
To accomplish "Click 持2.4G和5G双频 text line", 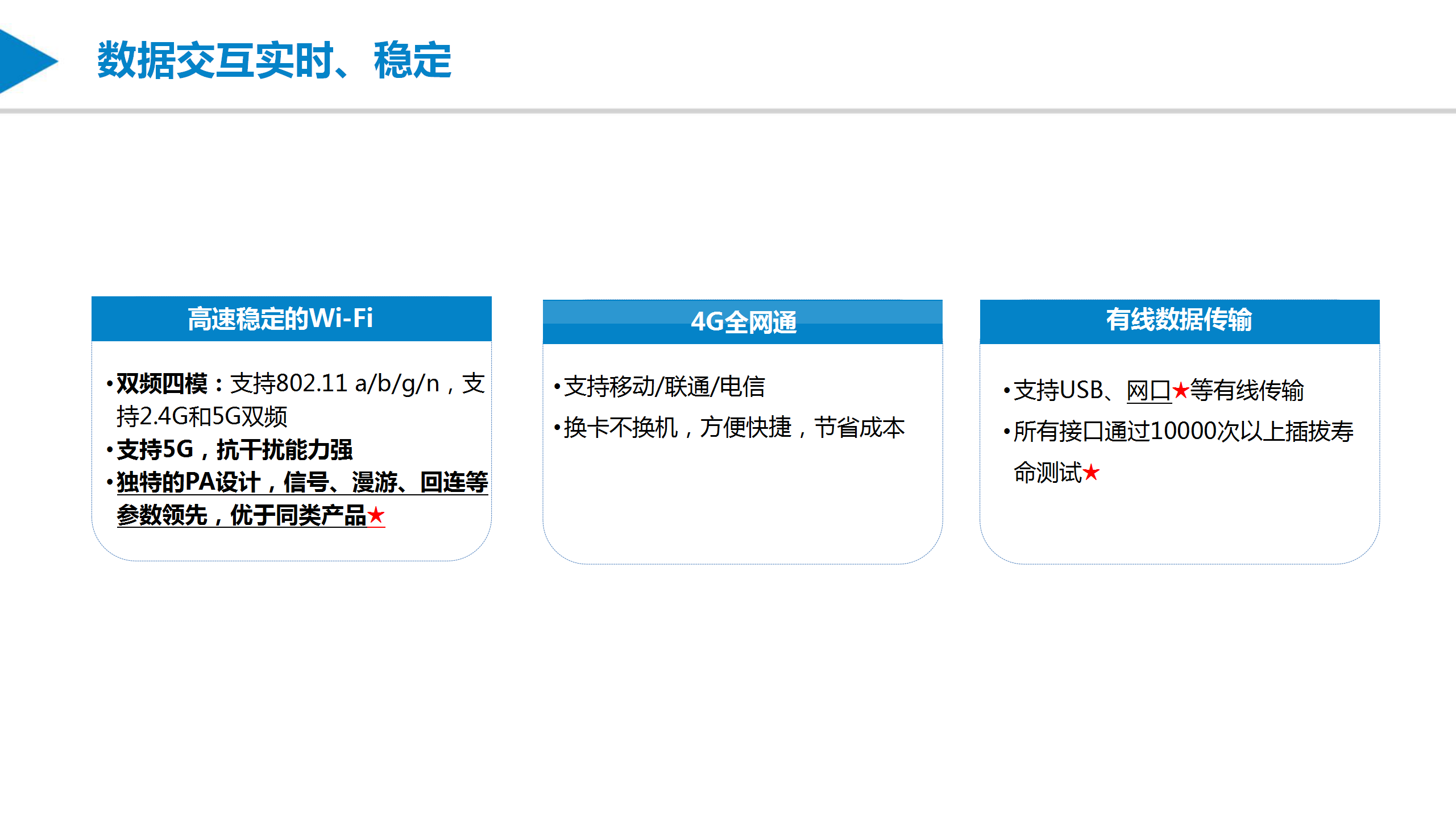I will pyautogui.click(x=202, y=417).
